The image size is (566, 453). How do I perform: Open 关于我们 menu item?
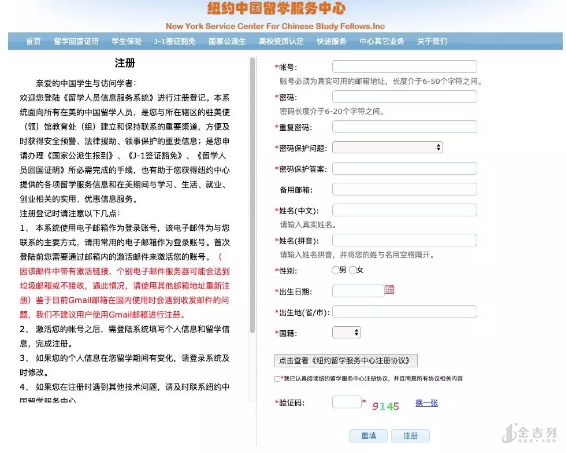[x=432, y=42]
